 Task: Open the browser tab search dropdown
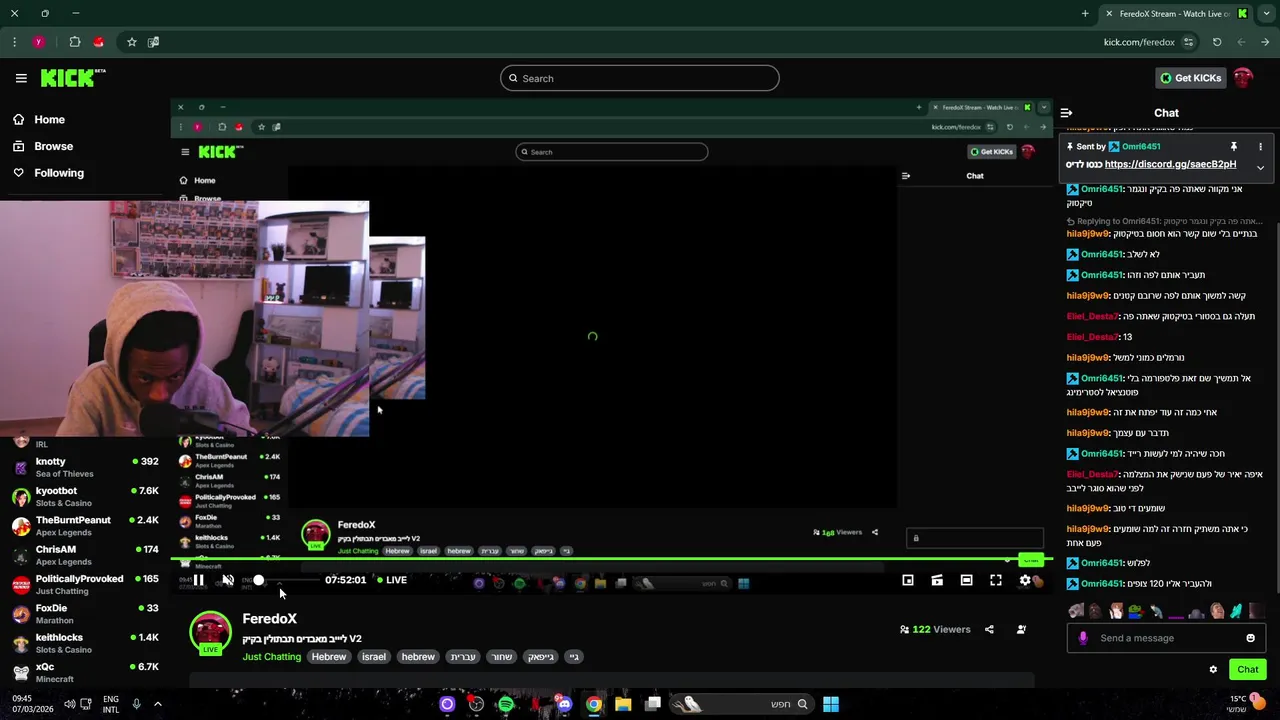[1267, 14]
